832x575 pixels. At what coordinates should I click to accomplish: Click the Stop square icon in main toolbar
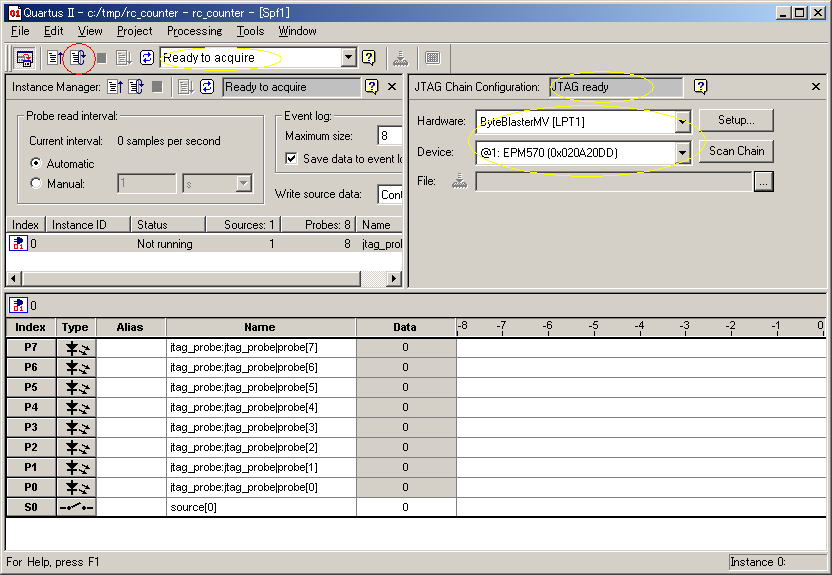pos(101,57)
